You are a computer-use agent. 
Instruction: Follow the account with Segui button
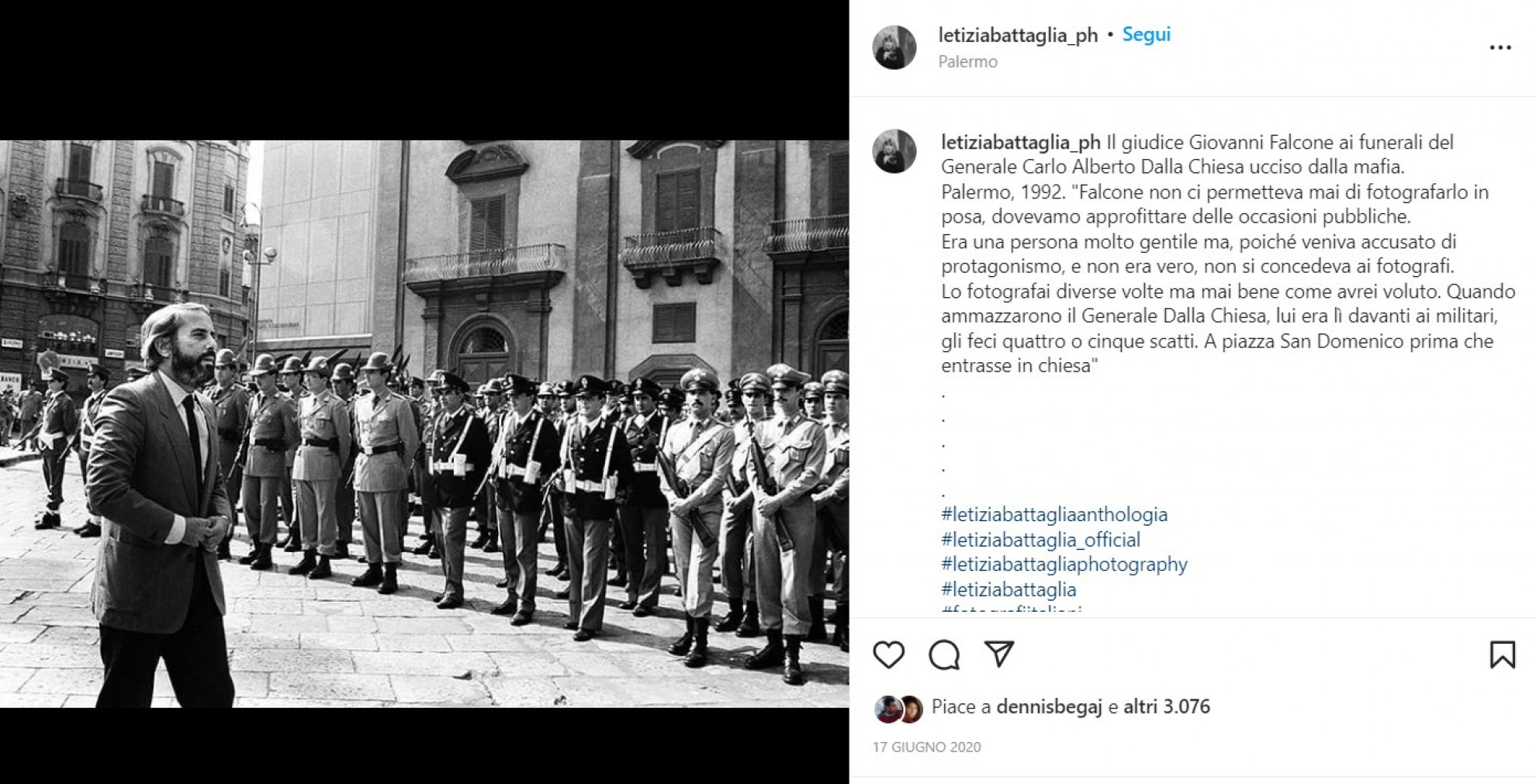click(x=1146, y=35)
